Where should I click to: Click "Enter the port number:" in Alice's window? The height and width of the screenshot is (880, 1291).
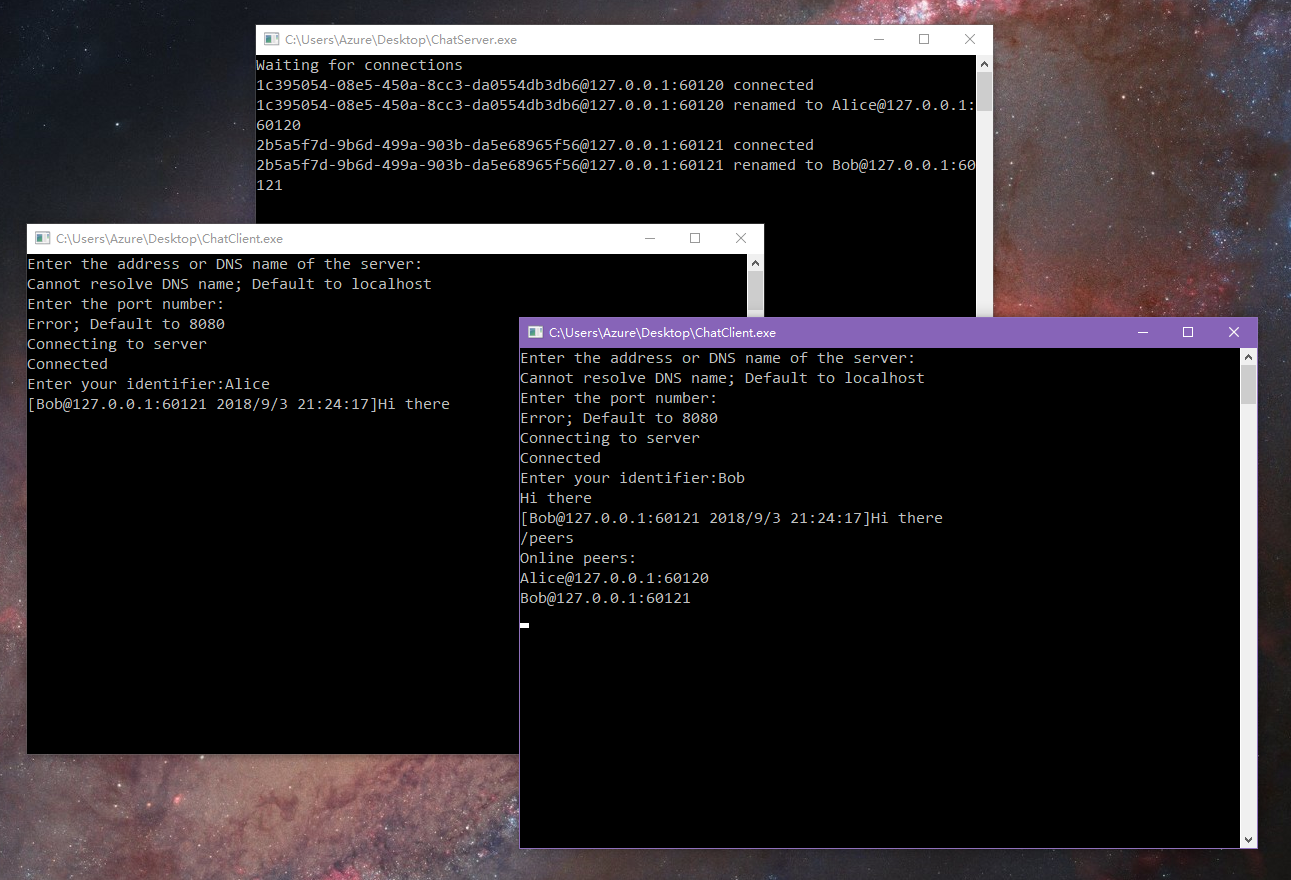pyautogui.click(x=126, y=304)
